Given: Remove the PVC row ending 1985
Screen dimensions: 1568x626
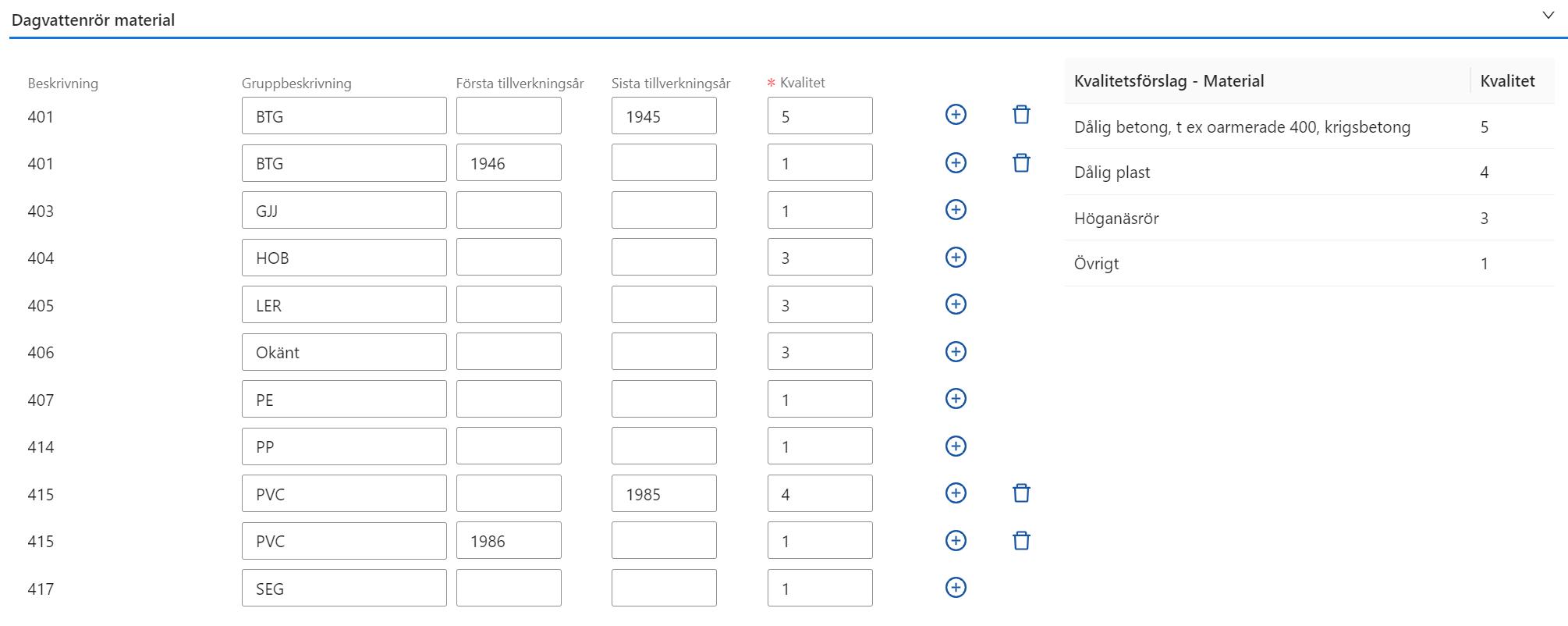Looking at the screenshot, I should click(1021, 493).
